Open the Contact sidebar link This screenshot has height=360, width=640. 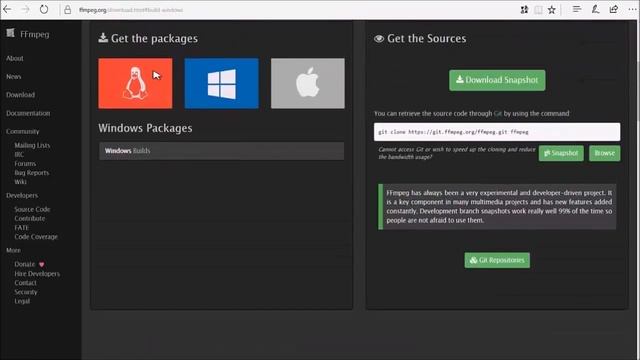click(25, 283)
